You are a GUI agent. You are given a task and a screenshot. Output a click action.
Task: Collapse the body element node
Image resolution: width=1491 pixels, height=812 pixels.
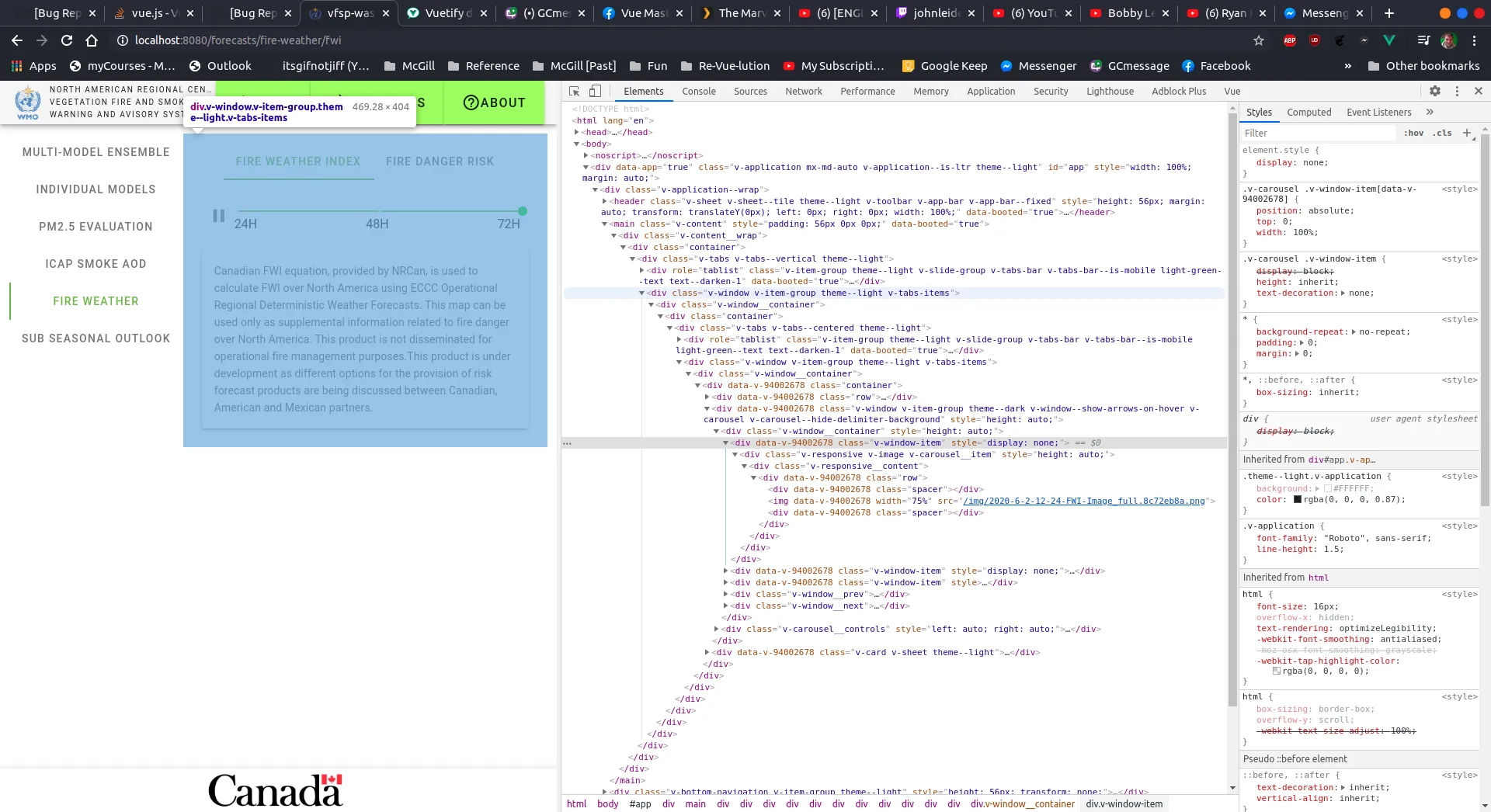577,144
